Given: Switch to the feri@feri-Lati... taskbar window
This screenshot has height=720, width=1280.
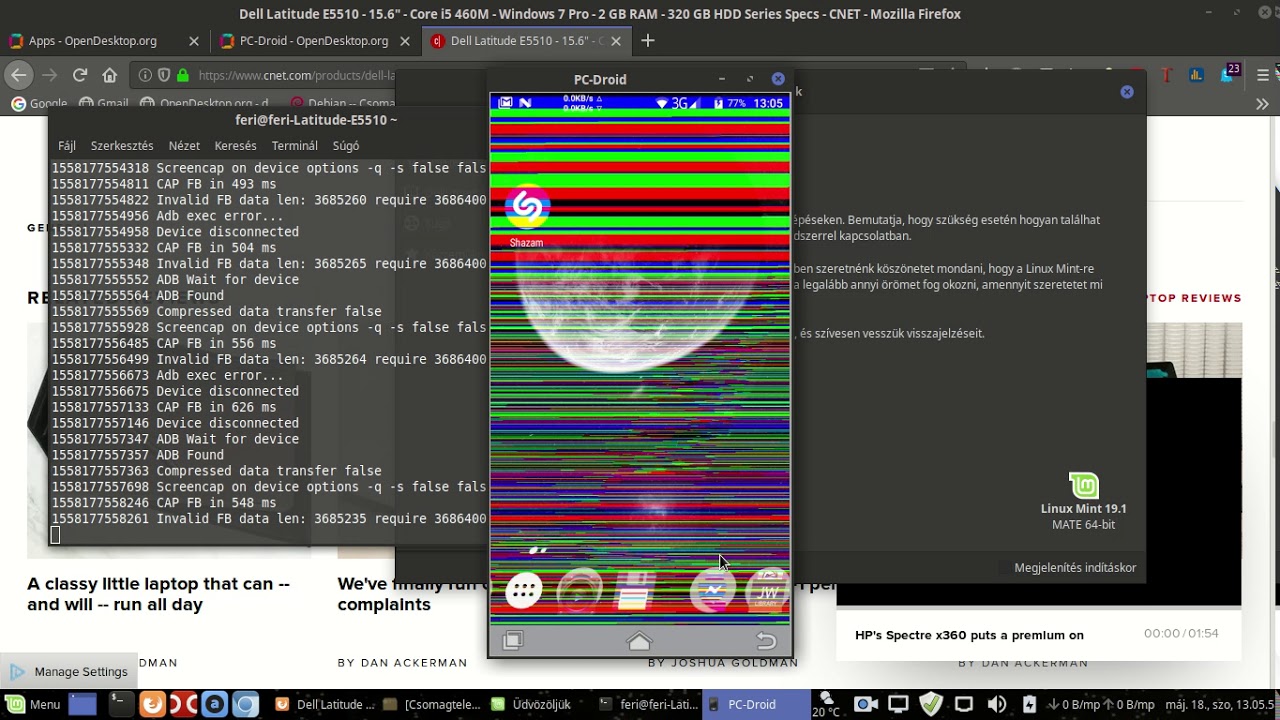Looking at the screenshot, I should 647,705.
